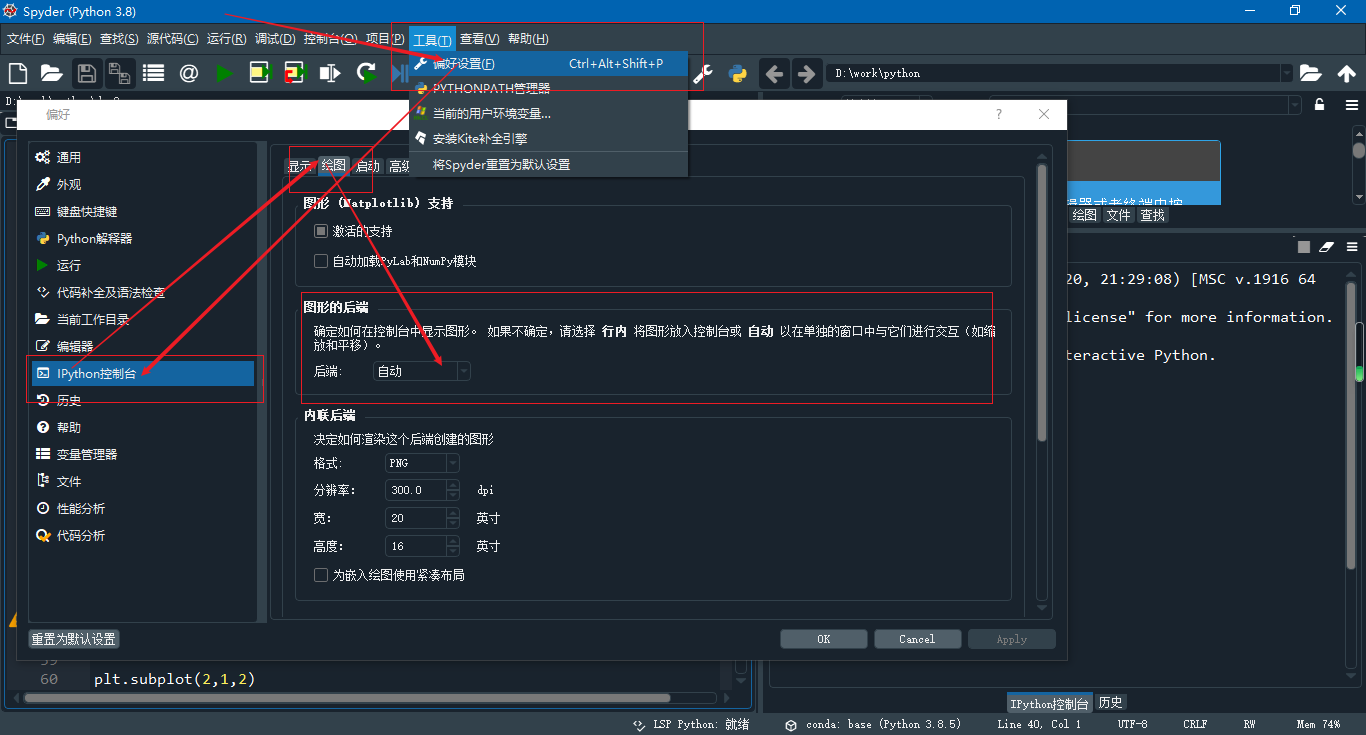Click the Apply button
The width and height of the screenshot is (1366, 735).
pyautogui.click(x=1011, y=638)
